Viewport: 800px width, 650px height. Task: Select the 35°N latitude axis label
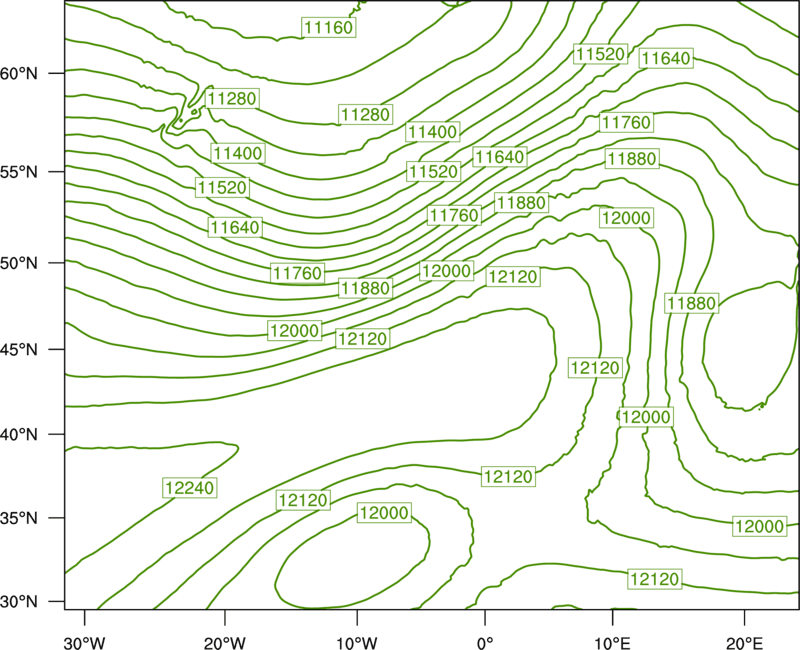(x=19, y=518)
